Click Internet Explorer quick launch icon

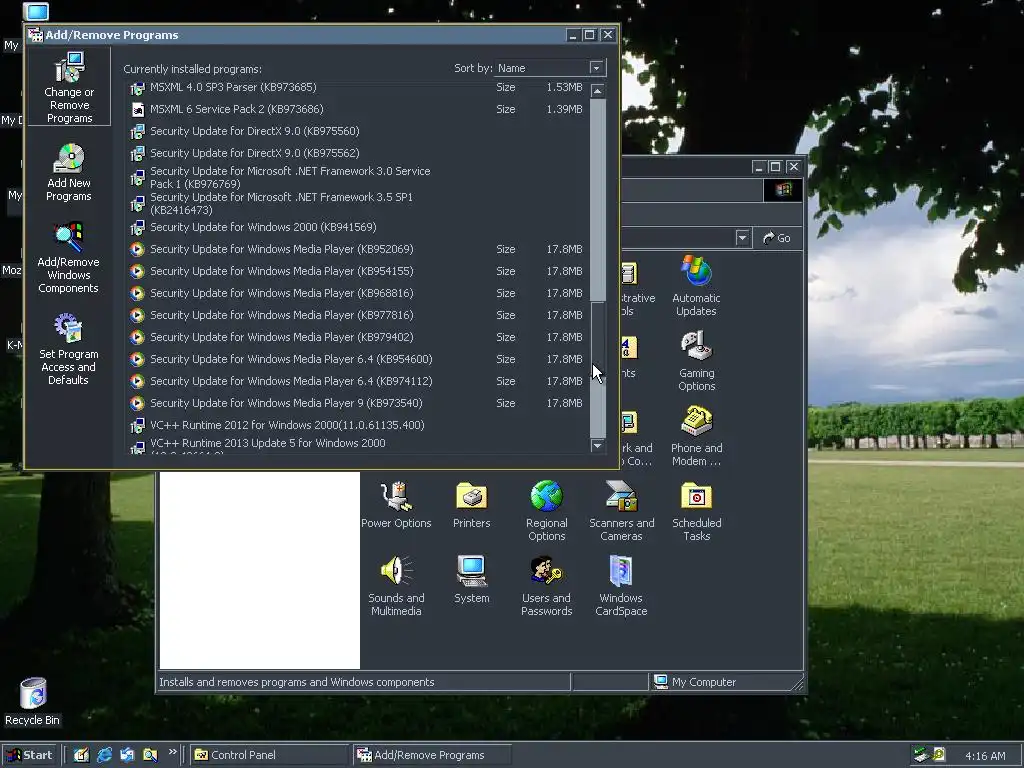click(104, 755)
